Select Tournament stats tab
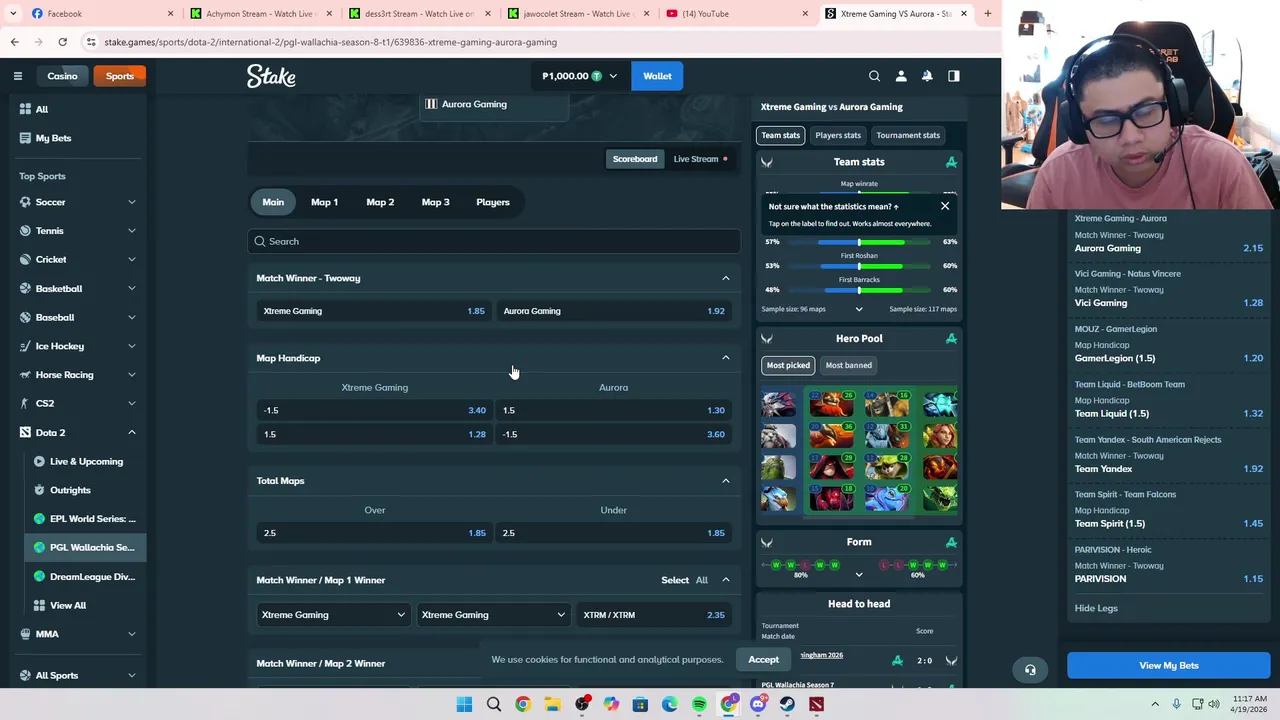 tap(908, 135)
